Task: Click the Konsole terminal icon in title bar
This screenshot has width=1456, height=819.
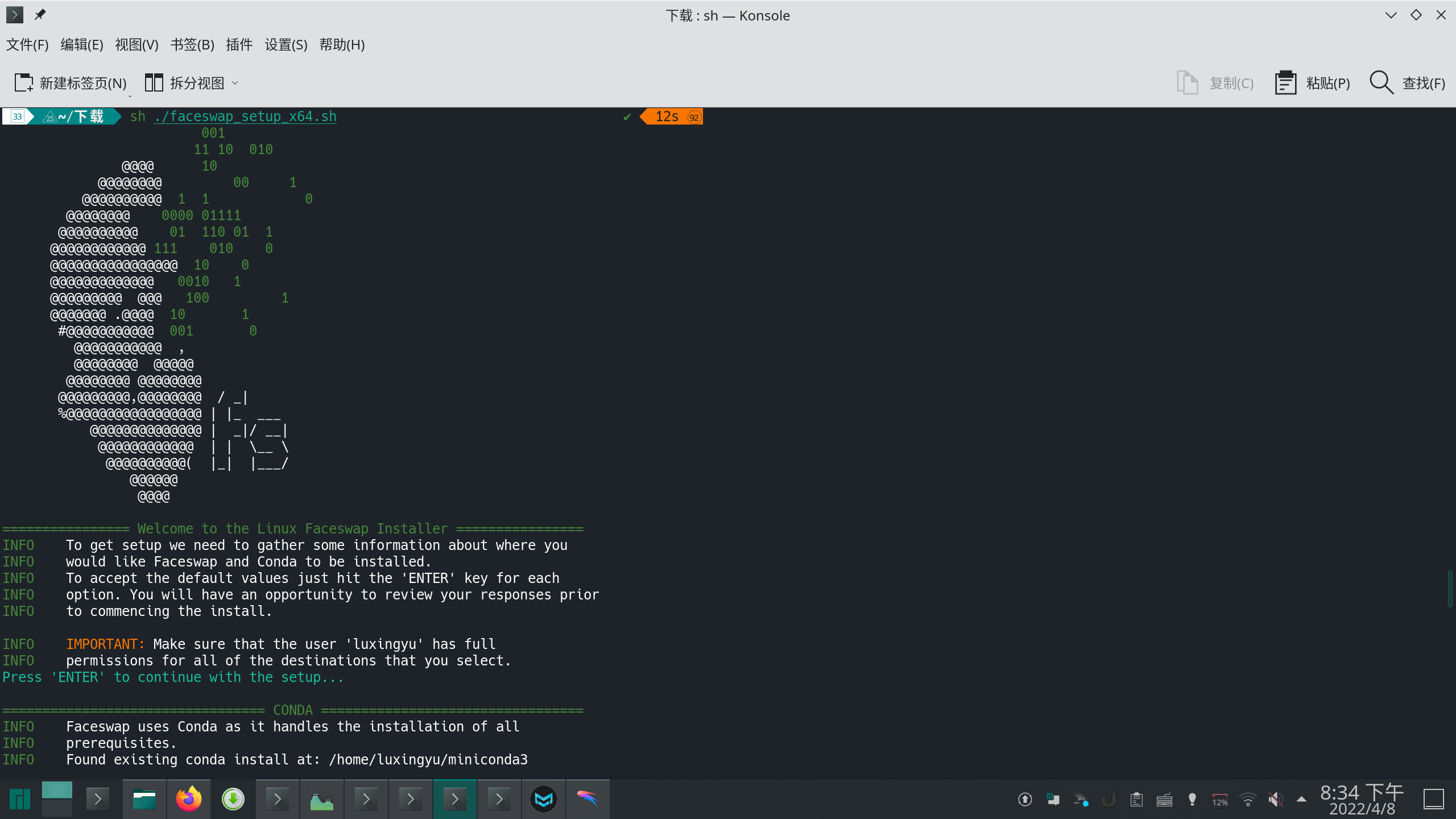Action: click(15, 15)
